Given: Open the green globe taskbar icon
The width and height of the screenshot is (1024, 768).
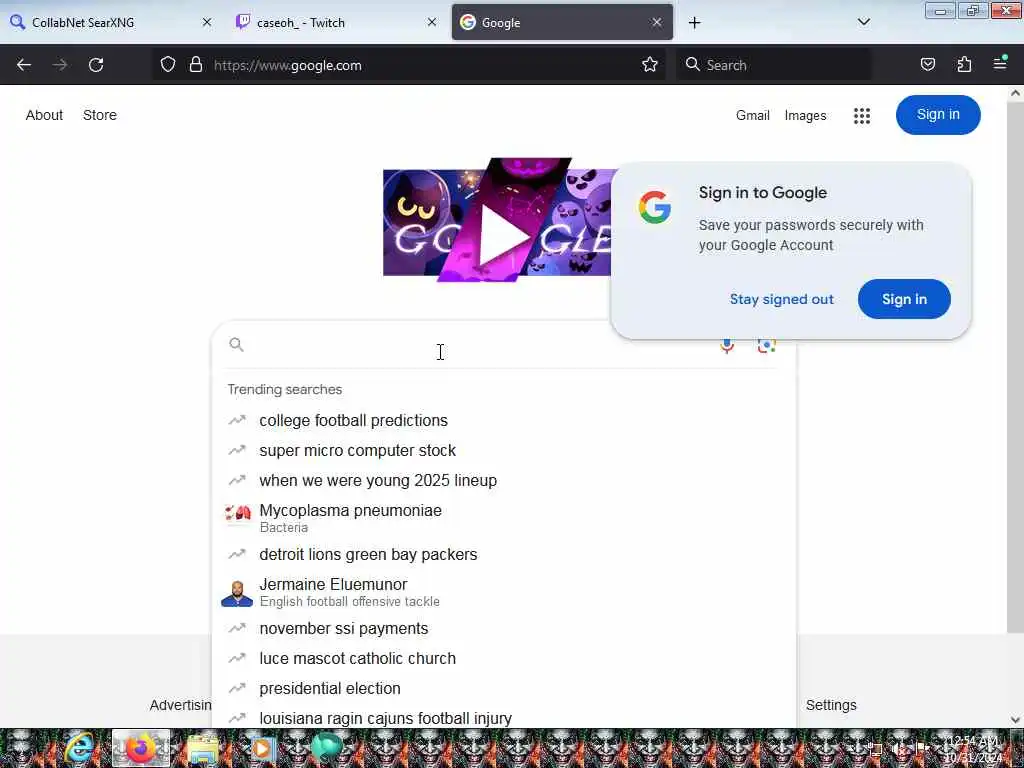Looking at the screenshot, I should coord(326,748).
